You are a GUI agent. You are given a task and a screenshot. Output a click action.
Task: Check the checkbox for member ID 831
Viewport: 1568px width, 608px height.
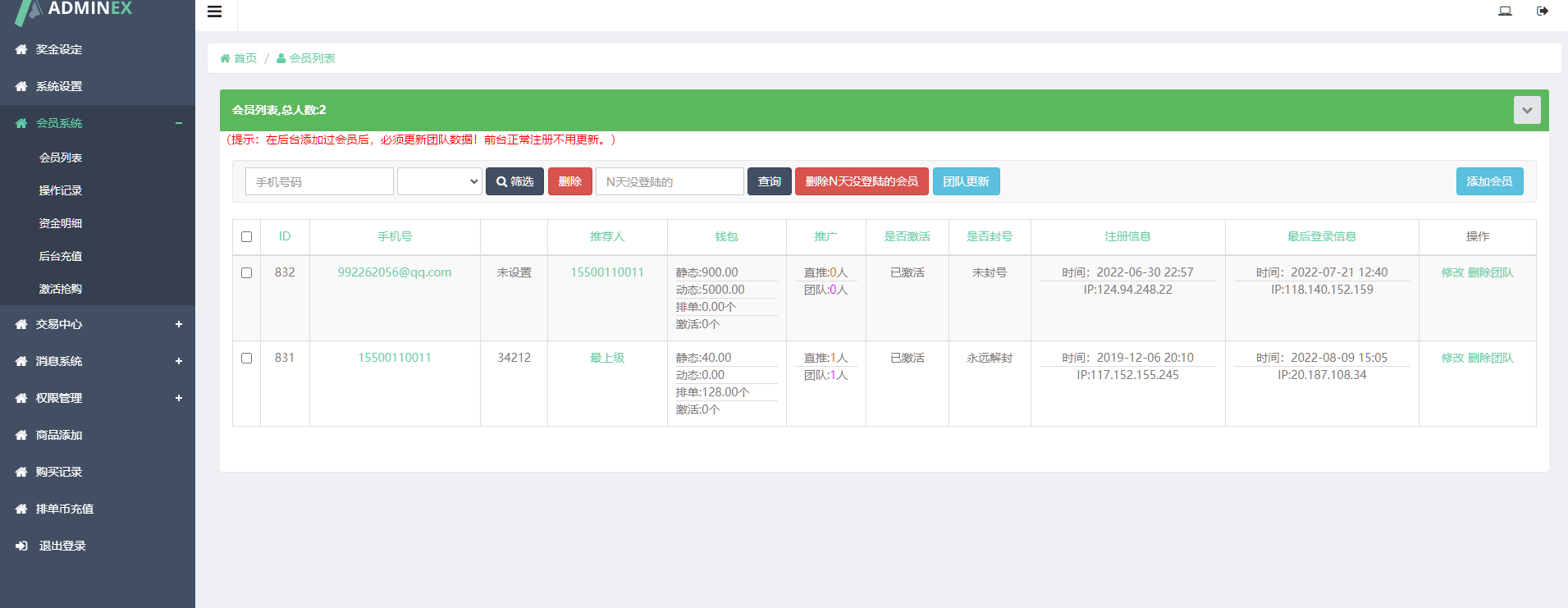[x=246, y=358]
